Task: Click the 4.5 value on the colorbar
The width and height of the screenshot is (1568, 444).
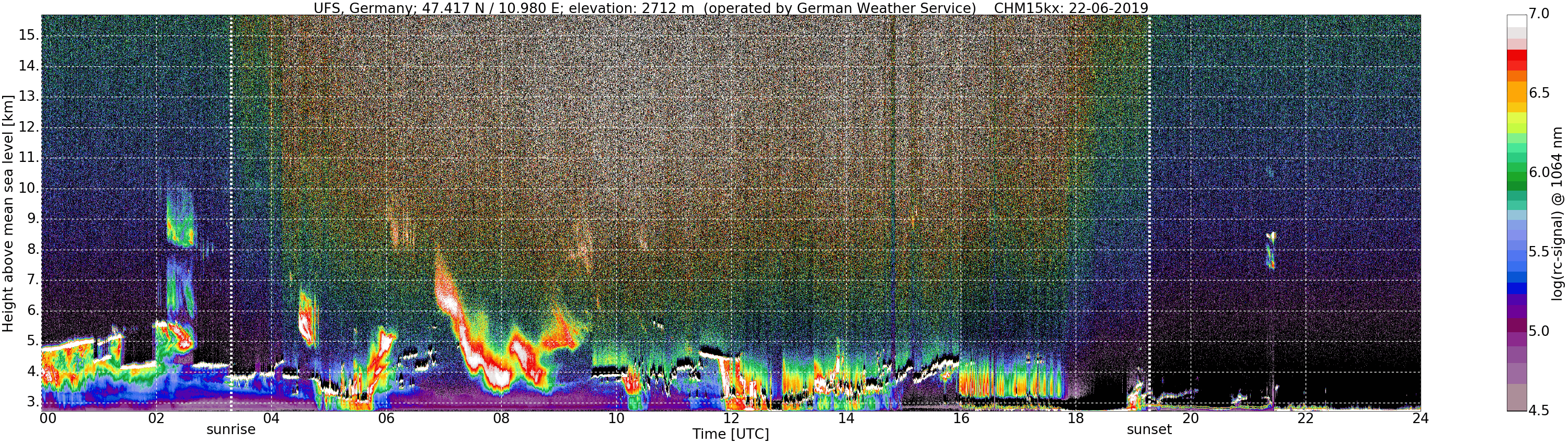Action: click(x=1539, y=411)
